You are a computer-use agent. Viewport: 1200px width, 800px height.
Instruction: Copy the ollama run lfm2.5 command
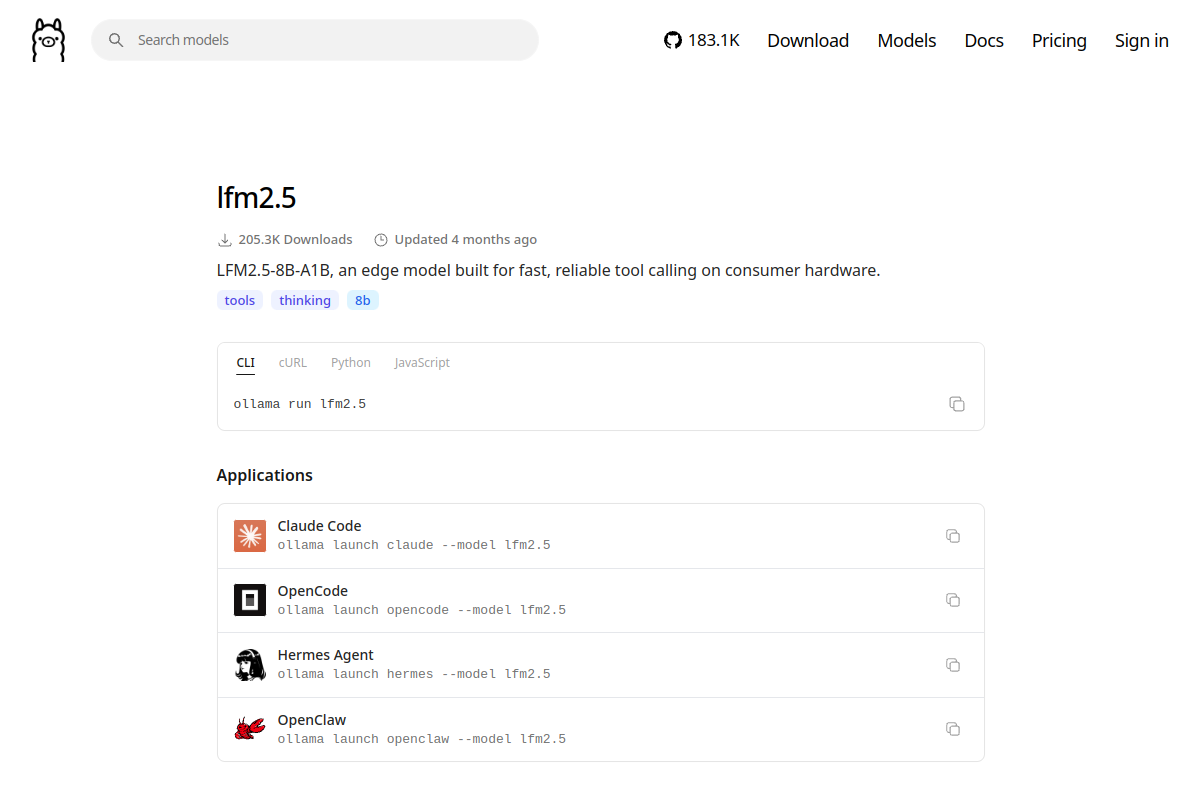[957, 404]
